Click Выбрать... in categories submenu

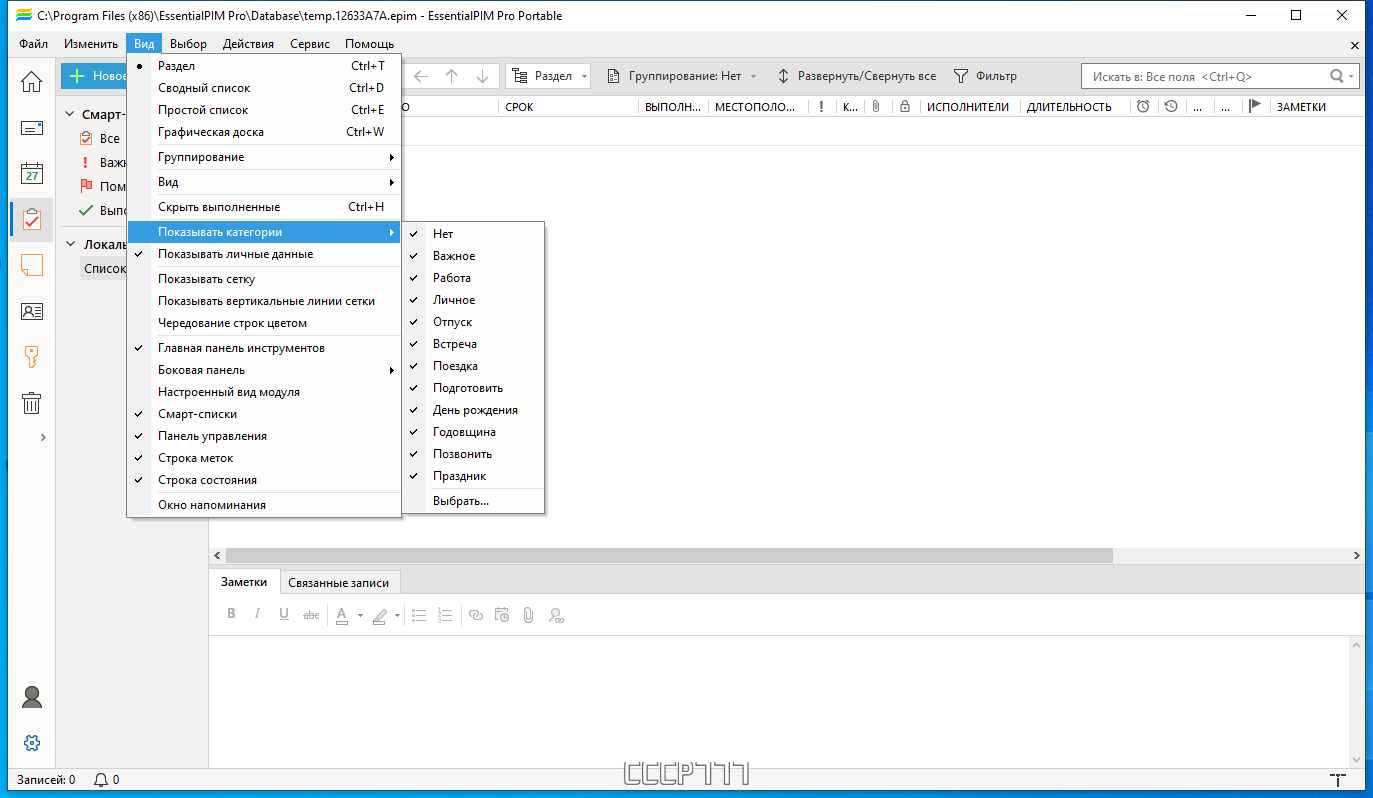[474, 501]
